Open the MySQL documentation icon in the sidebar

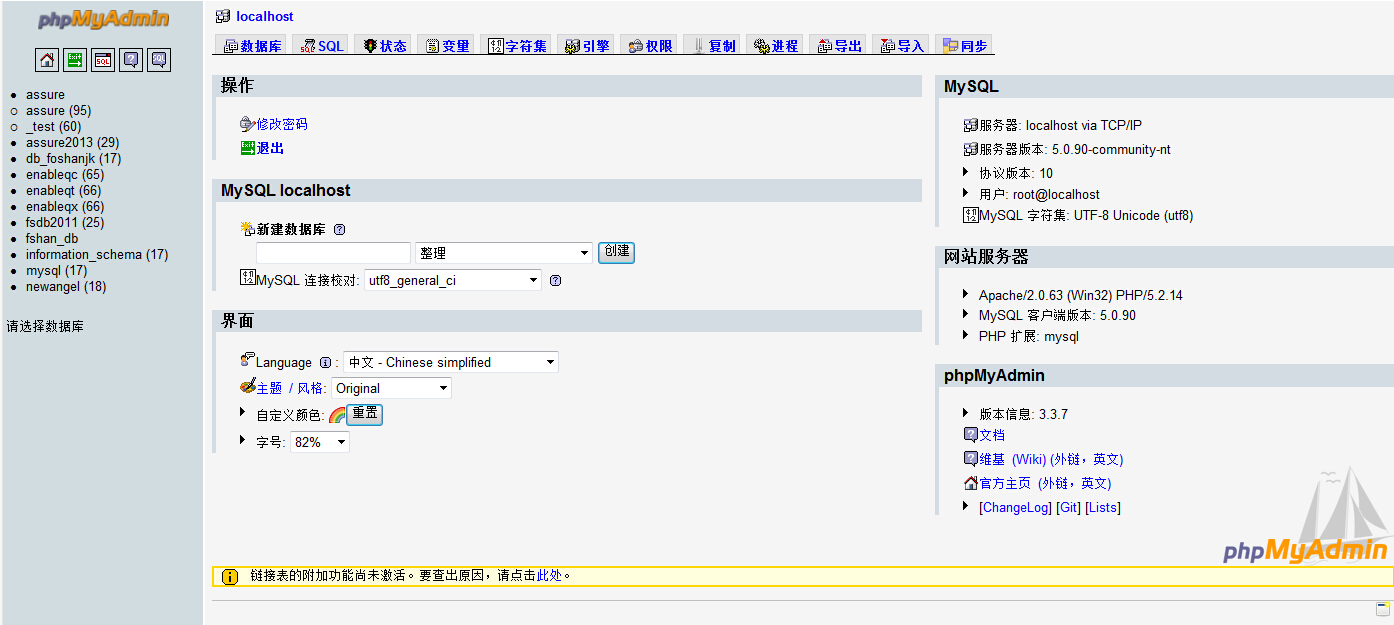[159, 60]
